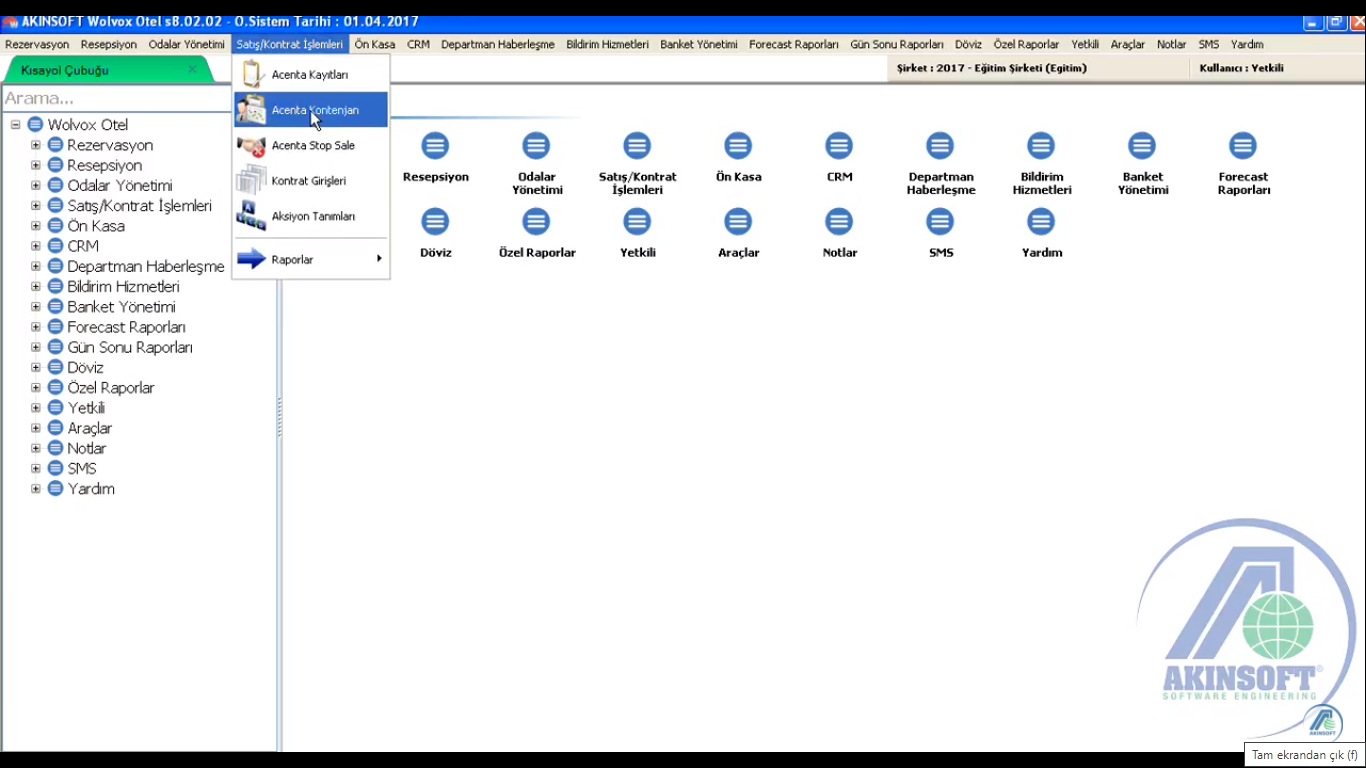Select Notlar in the tree
This screenshot has width=1366, height=768.
pos(86,448)
